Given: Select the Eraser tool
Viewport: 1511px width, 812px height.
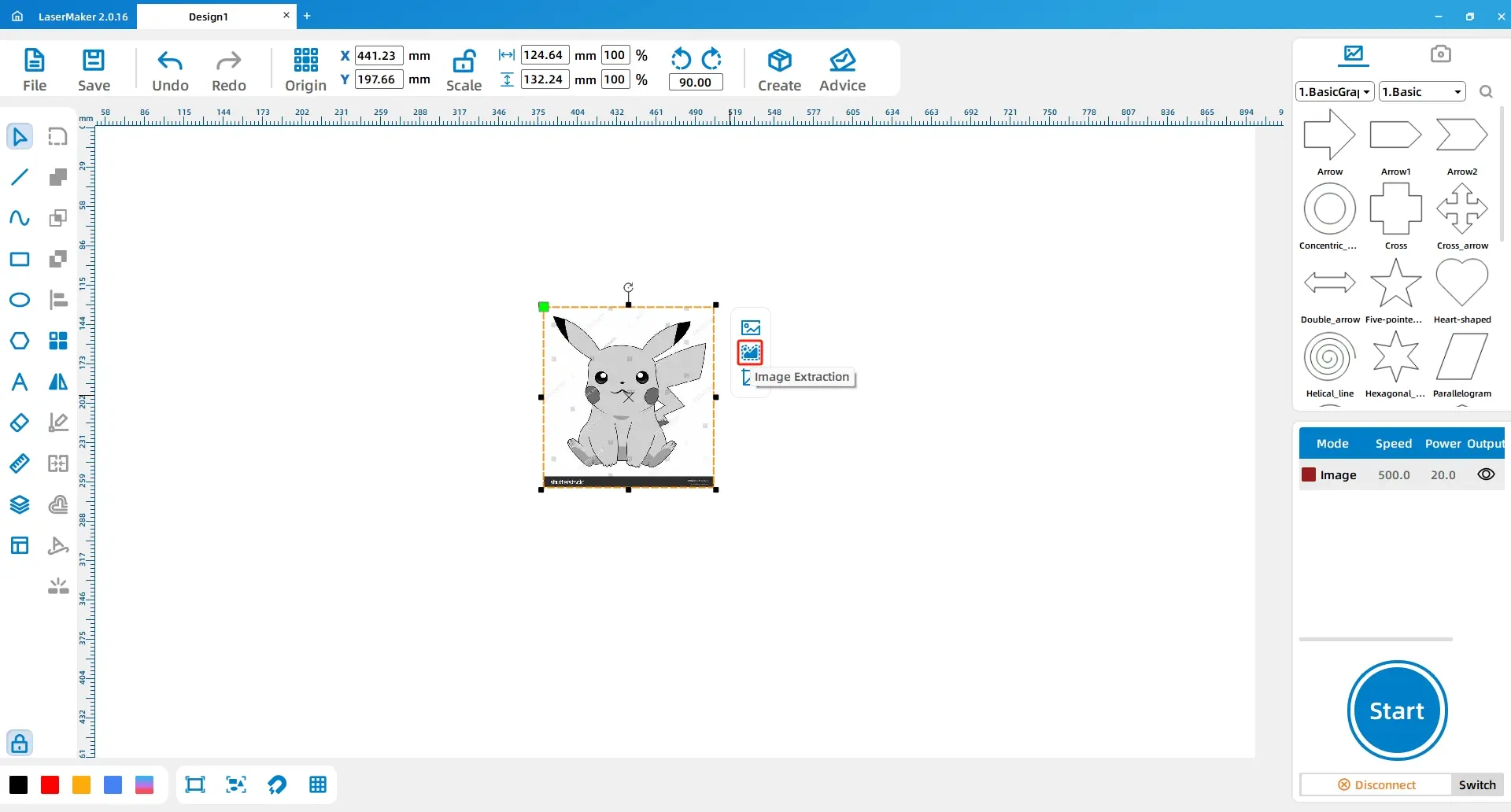Looking at the screenshot, I should click(20, 423).
